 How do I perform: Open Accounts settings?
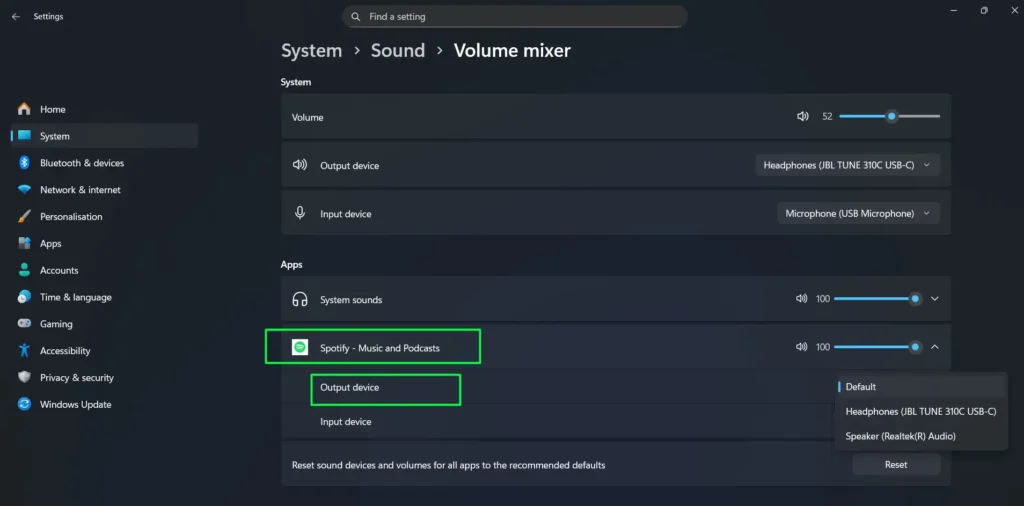(x=104, y=270)
